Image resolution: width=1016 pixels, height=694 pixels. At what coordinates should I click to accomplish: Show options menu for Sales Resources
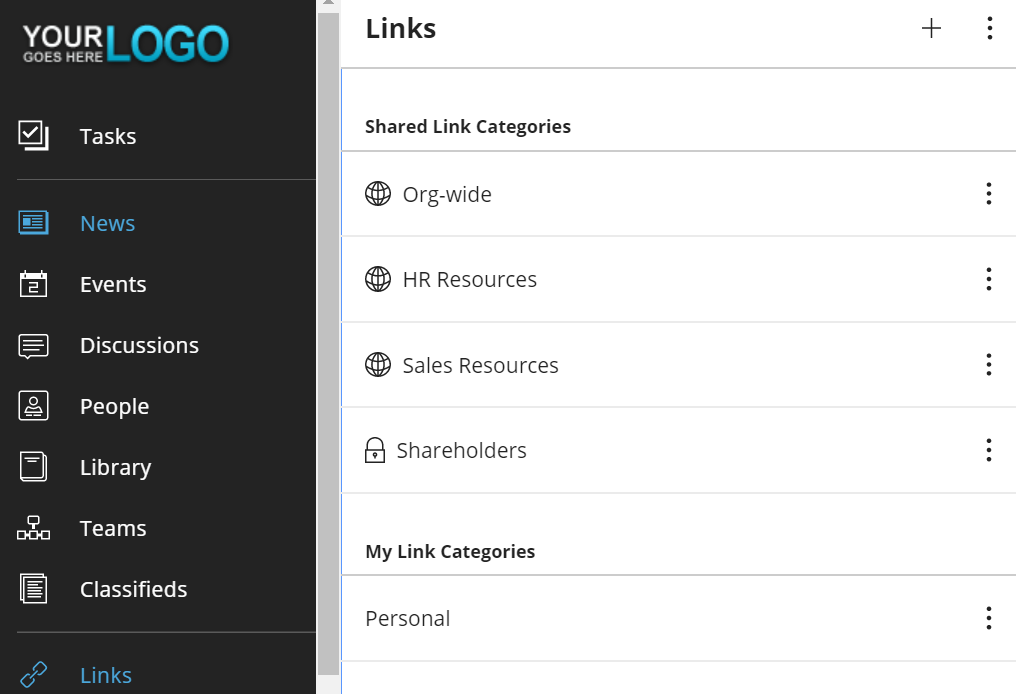pyautogui.click(x=989, y=364)
